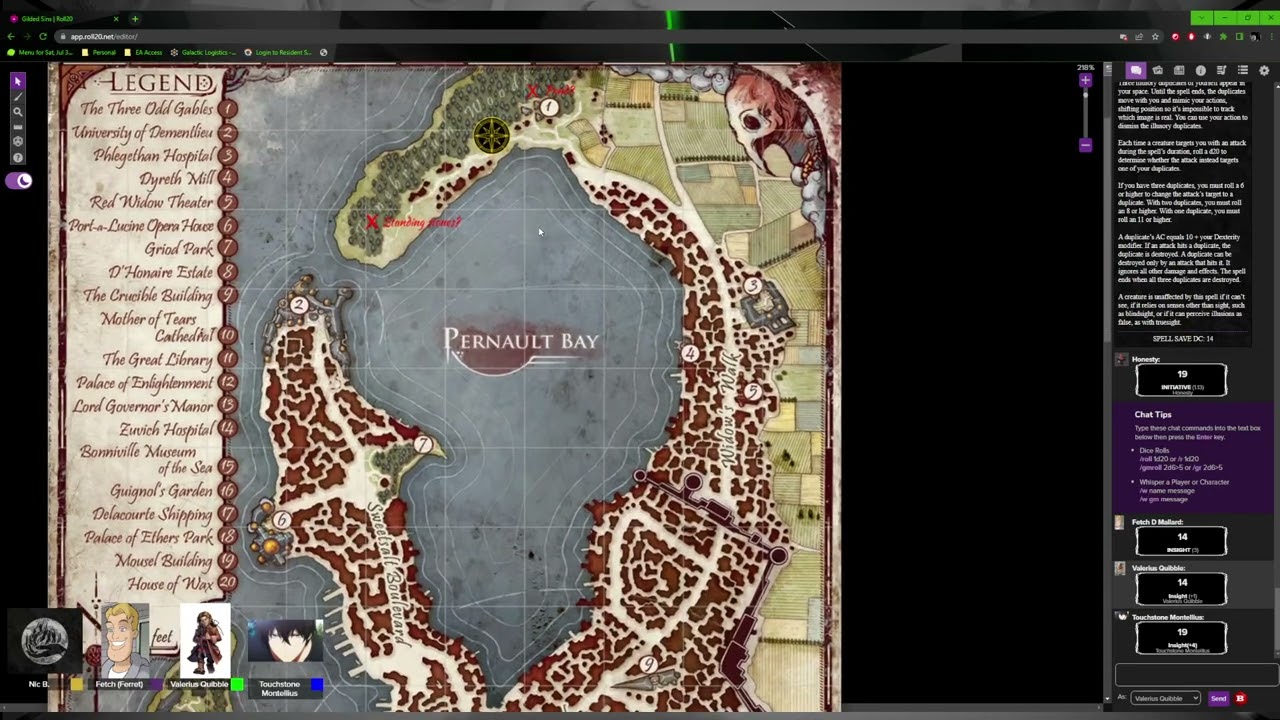The height and width of the screenshot is (720, 1280).
Task: Click Nic B. yellow color swatch
Action: (76, 684)
